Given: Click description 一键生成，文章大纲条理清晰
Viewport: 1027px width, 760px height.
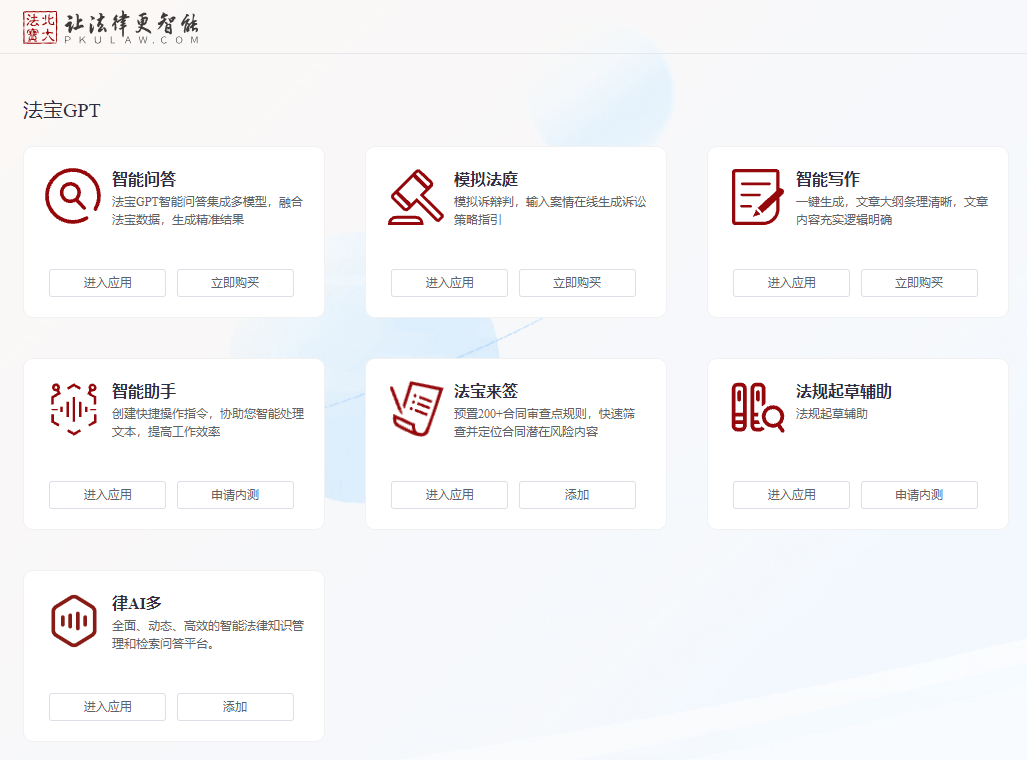Looking at the screenshot, I should [892, 210].
